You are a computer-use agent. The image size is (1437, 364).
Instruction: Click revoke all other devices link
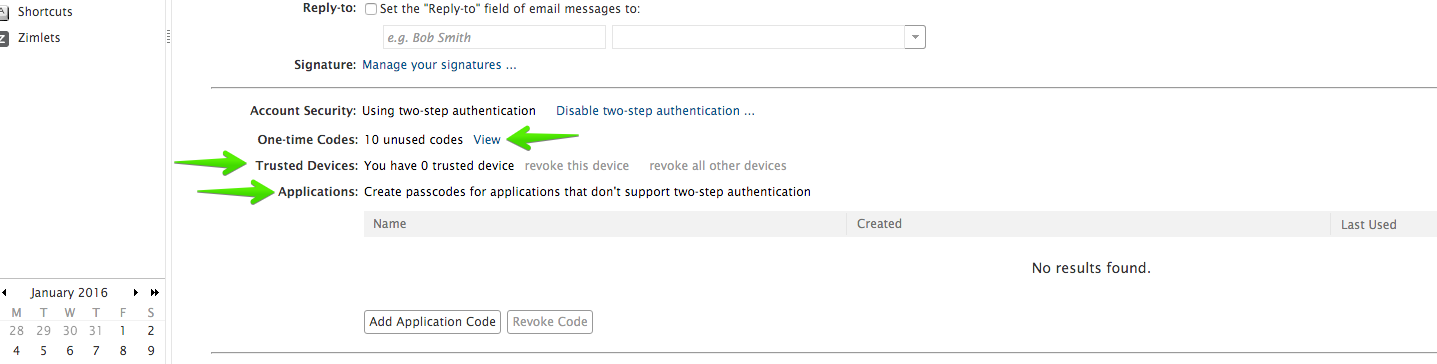pyautogui.click(x=718, y=166)
